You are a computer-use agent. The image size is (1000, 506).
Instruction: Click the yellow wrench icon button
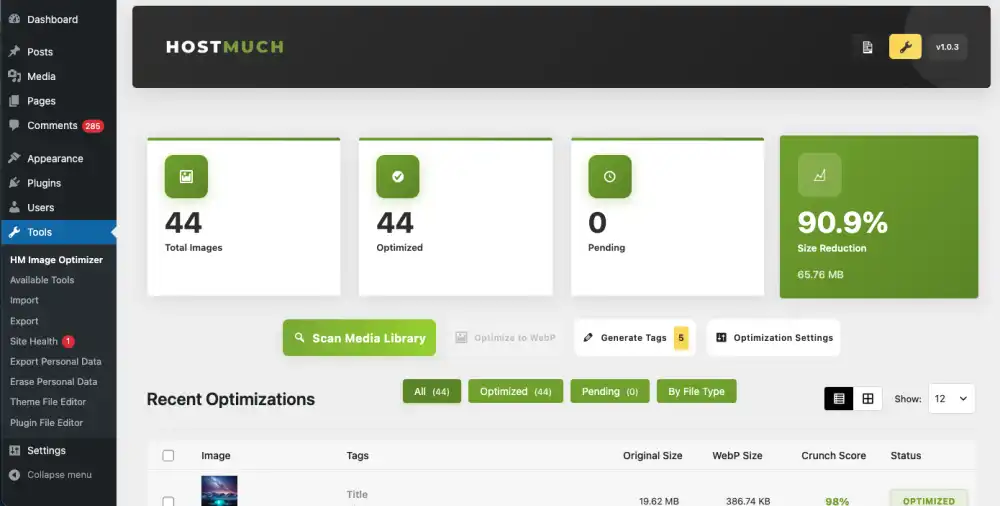pyautogui.click(x=905, y=47)
